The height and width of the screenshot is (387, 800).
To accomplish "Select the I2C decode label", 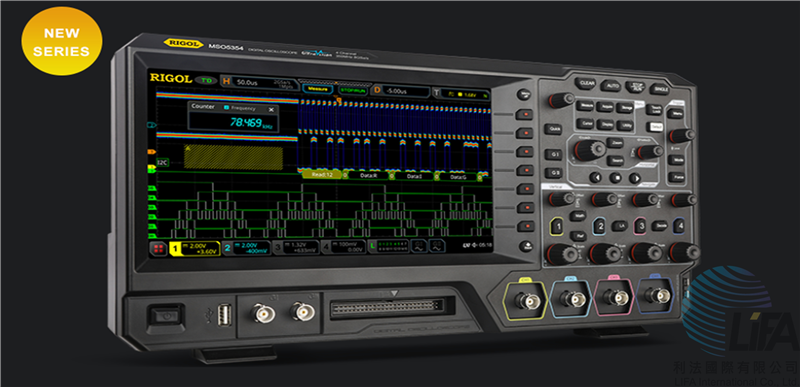I will (x=163, y=163).
